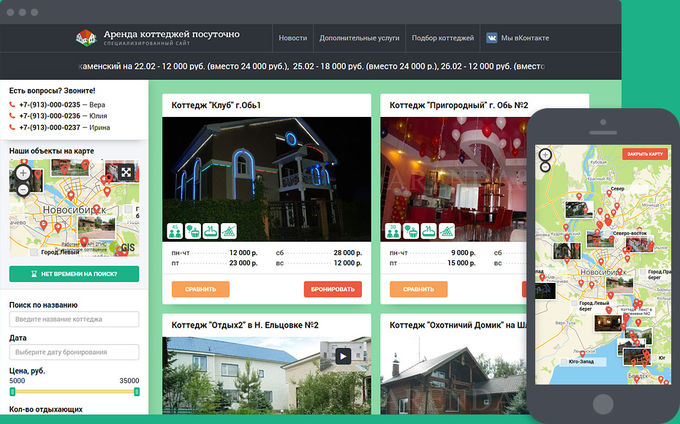680x424 pixels.
Task: Open the Новости menu item
Action: click(x=293, y=37)
